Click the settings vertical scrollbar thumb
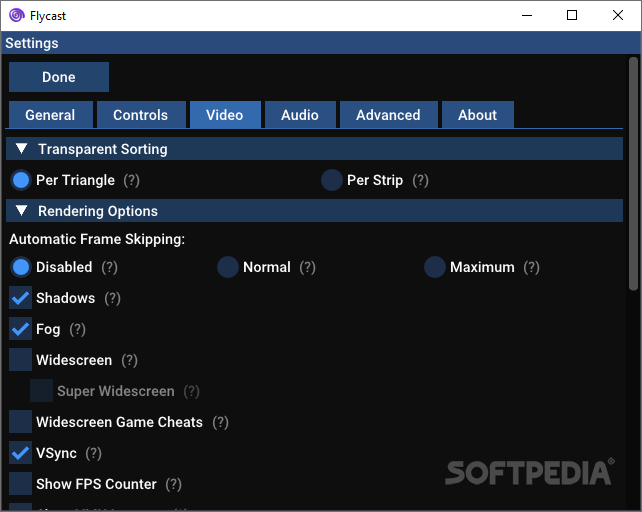The height and width of the screenshot is (512, 642). (x=633, y=174)
